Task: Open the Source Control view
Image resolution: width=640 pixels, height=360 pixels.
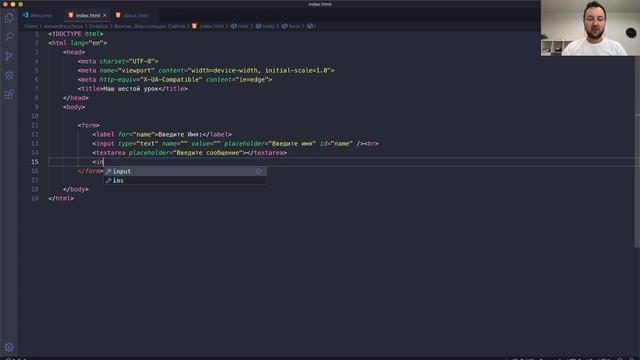Action: (9, 56)
